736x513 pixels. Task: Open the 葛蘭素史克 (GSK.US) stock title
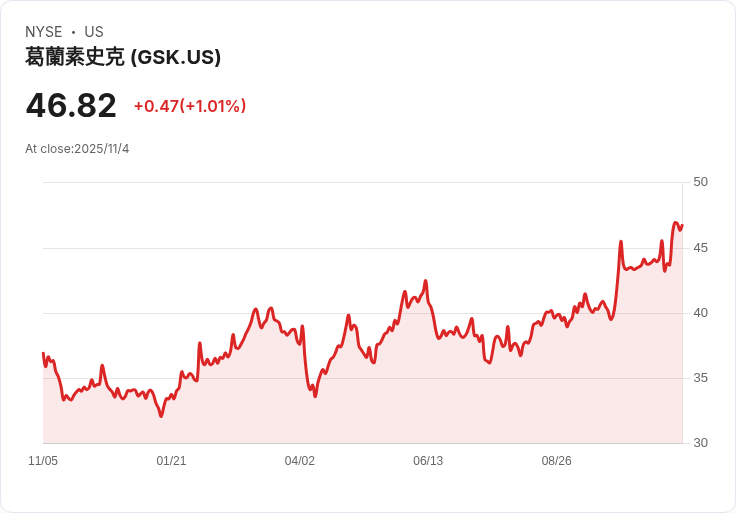(123, 57)
